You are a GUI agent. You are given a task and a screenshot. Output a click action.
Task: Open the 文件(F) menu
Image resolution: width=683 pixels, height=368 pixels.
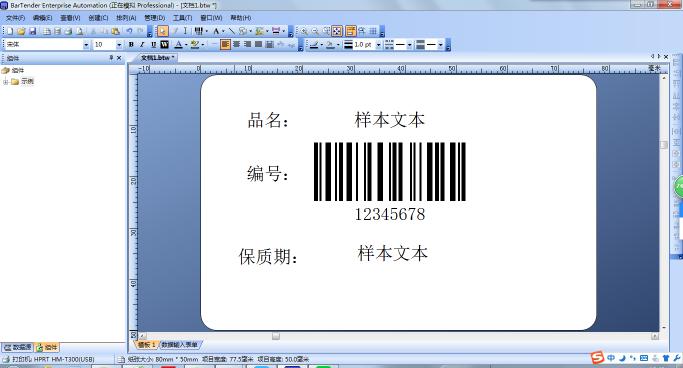15,18
